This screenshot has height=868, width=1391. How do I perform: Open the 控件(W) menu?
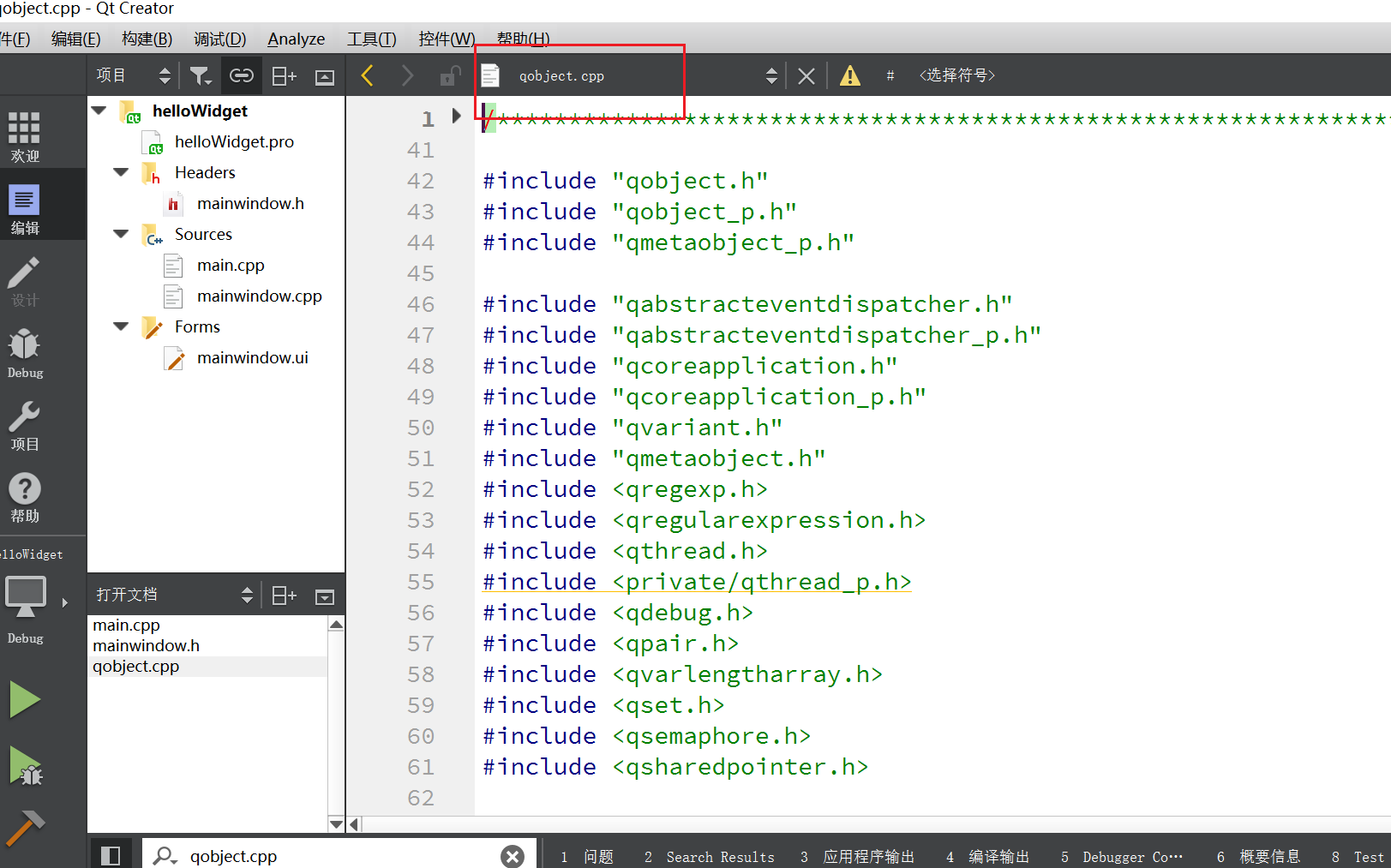(x=446, y=39)
